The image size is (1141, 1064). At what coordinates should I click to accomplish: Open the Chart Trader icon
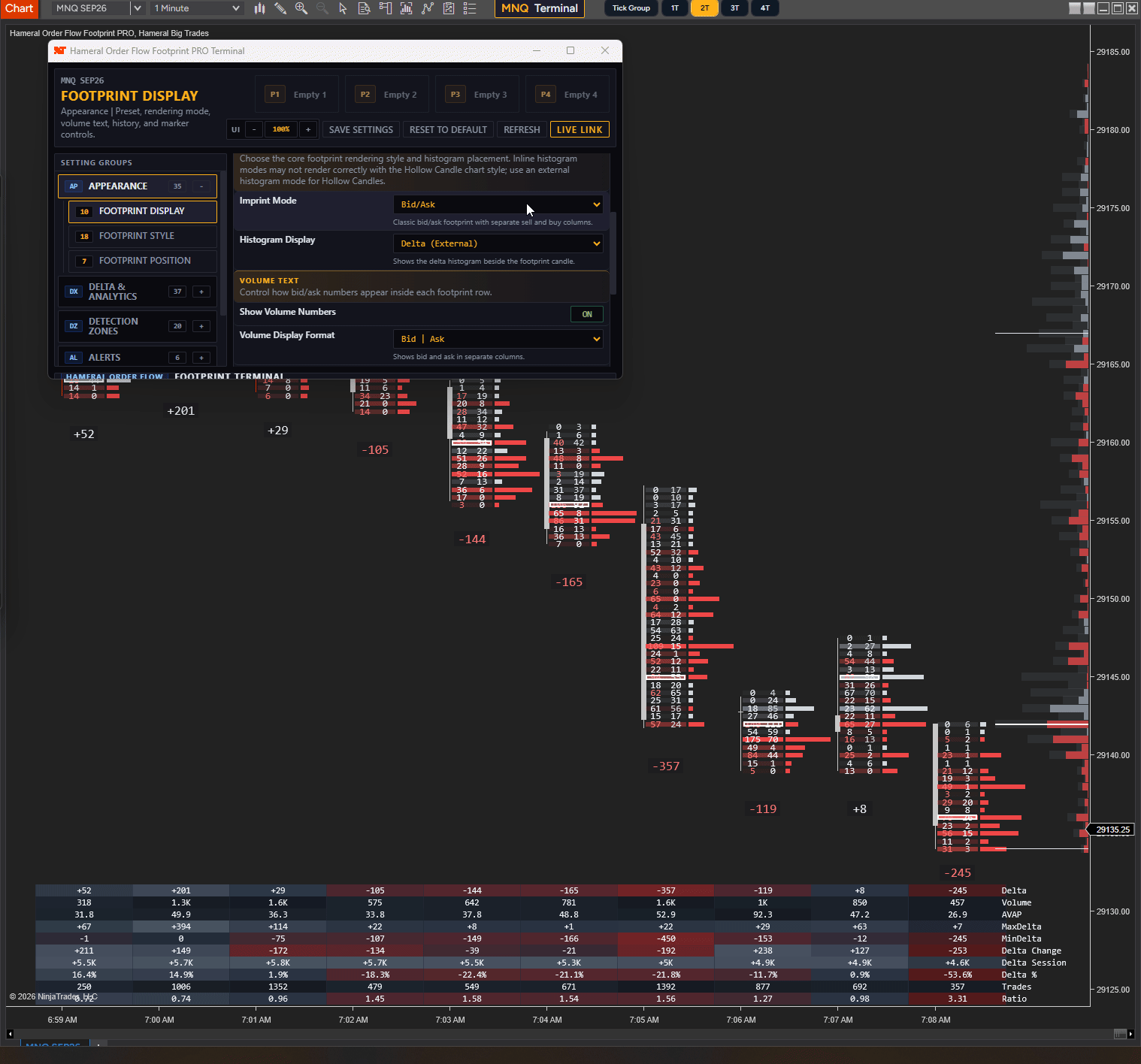[385, 8]
